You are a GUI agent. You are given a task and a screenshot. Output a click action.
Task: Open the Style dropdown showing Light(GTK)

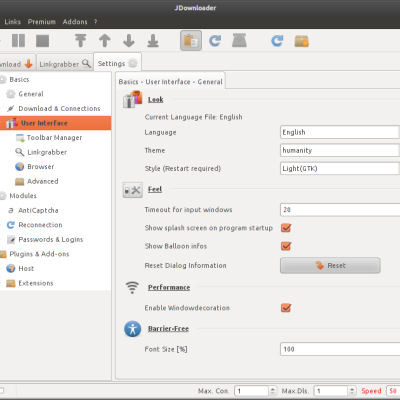[340, 168]
